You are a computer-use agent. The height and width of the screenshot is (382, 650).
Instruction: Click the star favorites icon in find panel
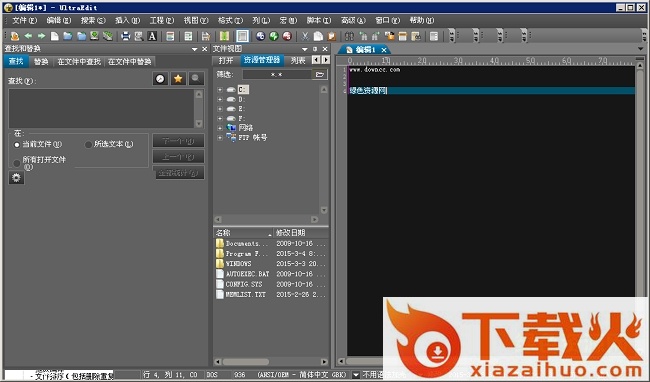[x=178, y=79]
